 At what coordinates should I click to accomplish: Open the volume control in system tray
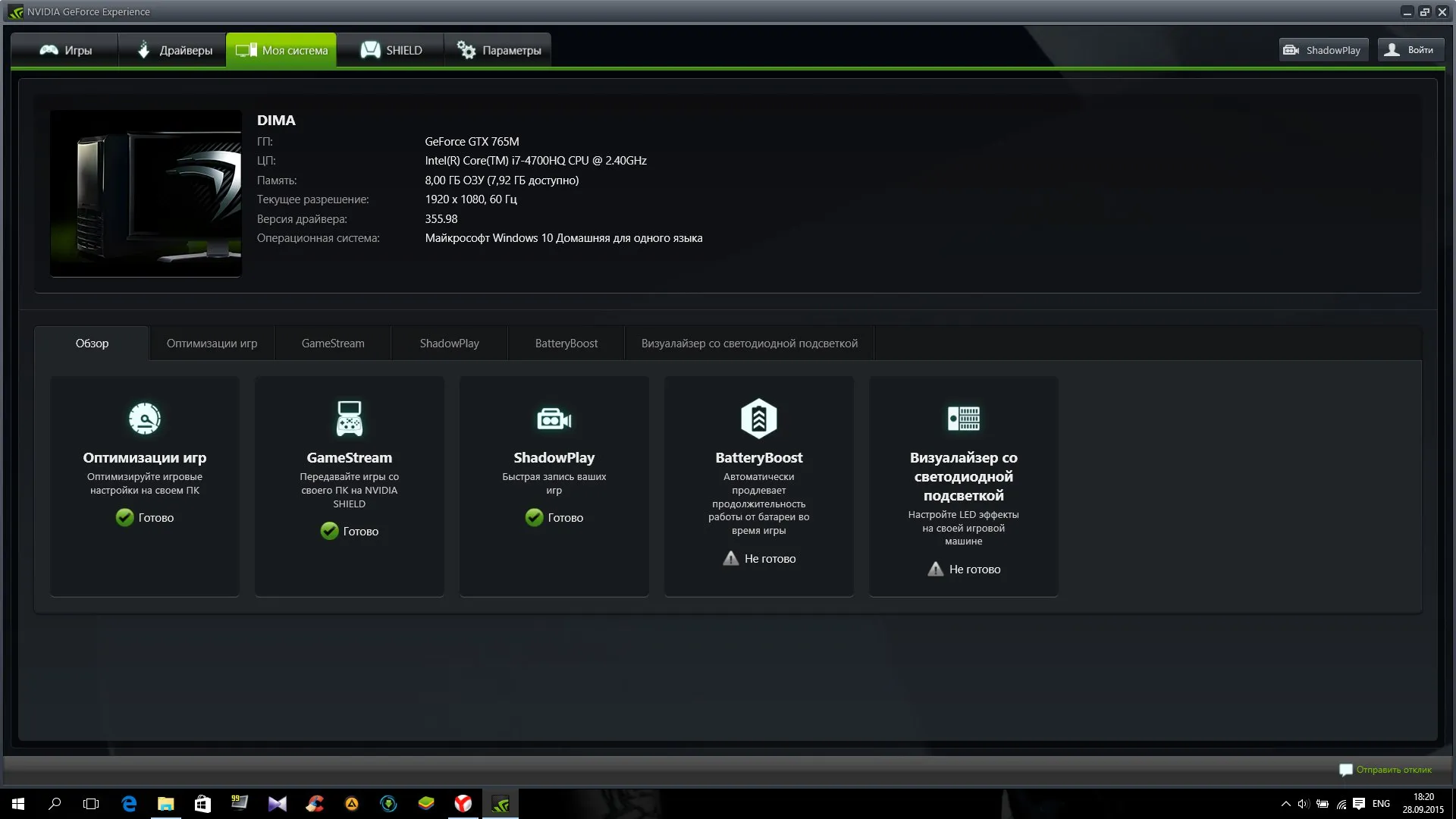(1304, 804)
